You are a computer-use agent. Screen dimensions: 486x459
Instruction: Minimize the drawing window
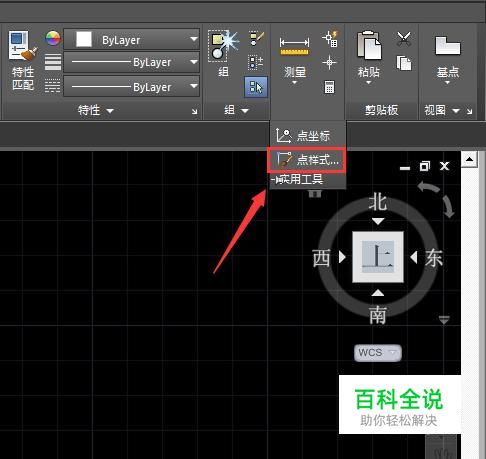click(x=405, y=168)
